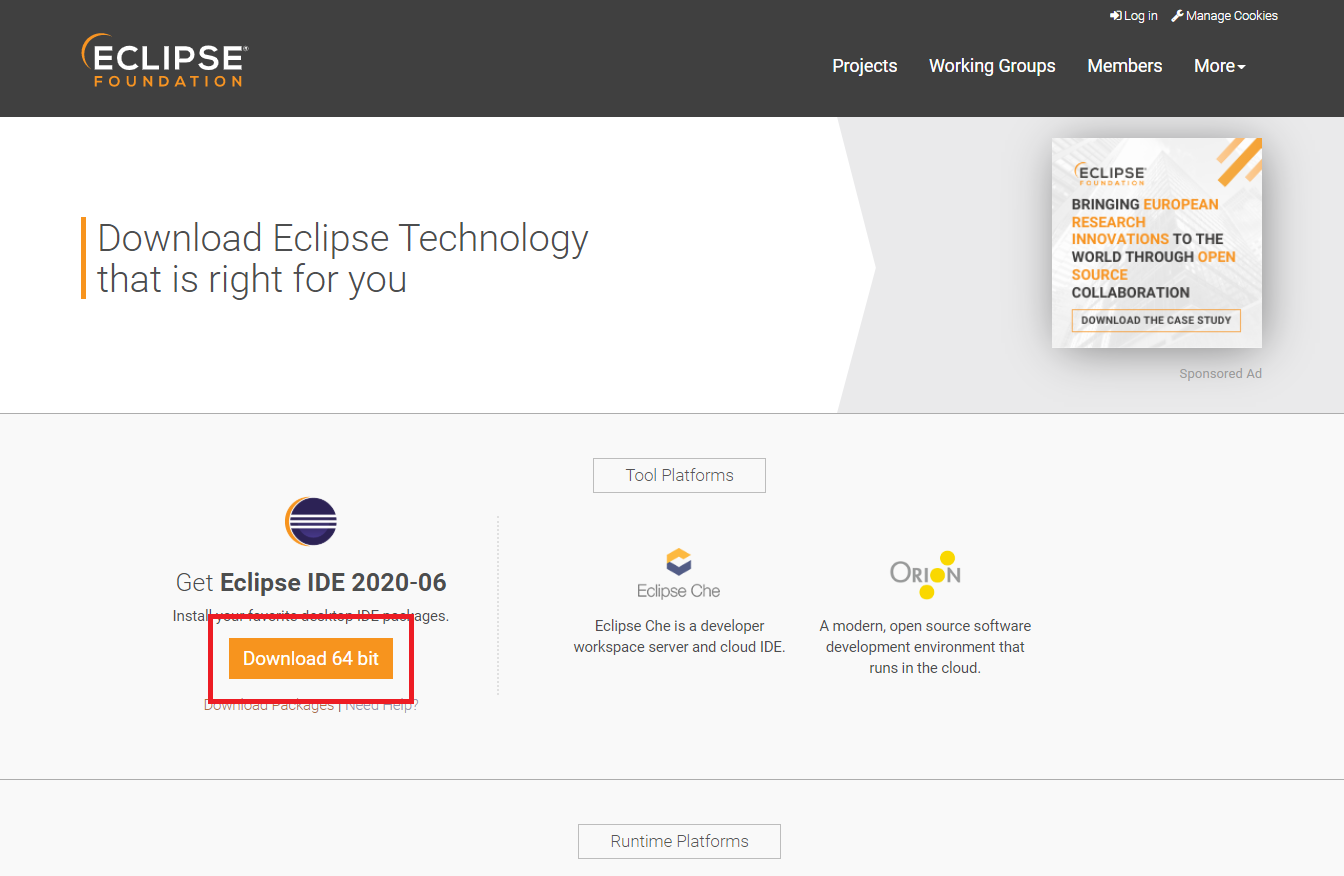1344x876 pixels.
Task: Click the Orion logo
Action: pyautogui.click(x=925, y=574)
